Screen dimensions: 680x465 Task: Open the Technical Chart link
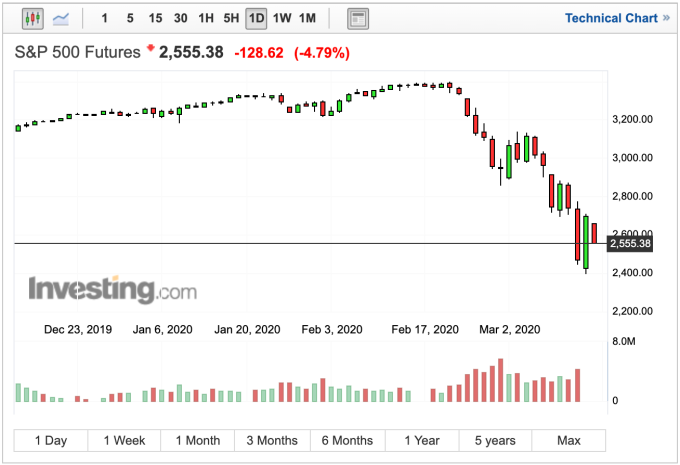point(617,18)
